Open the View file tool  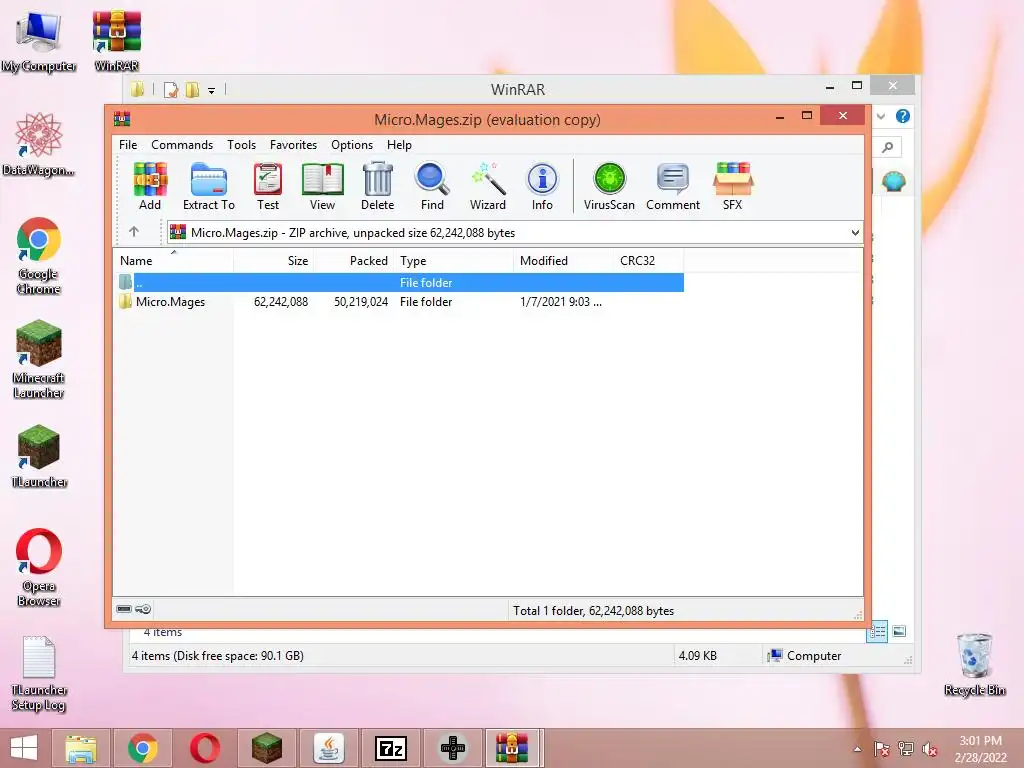click(x=323, y=186)
